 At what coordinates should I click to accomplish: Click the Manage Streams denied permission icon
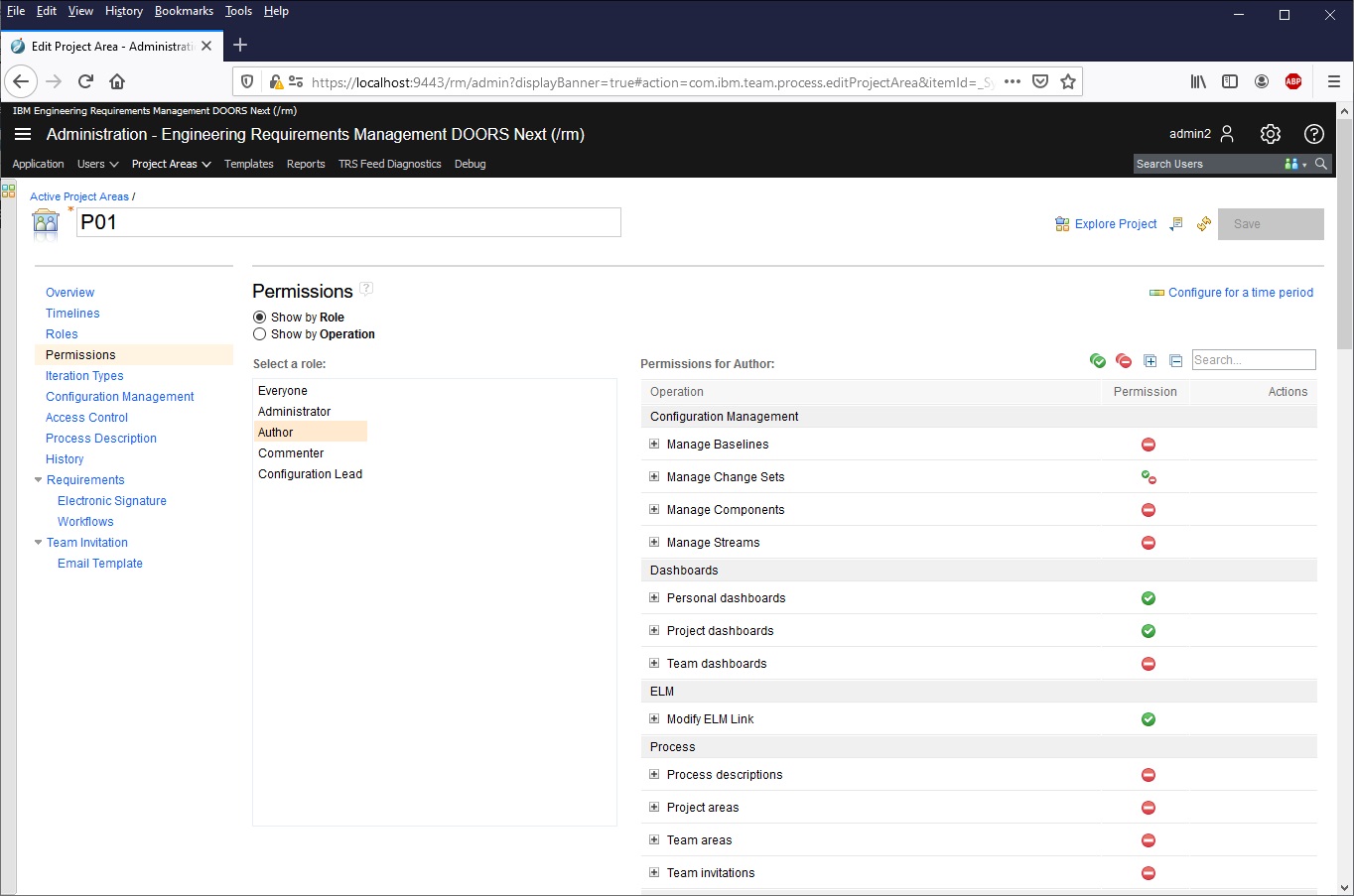1149,543
